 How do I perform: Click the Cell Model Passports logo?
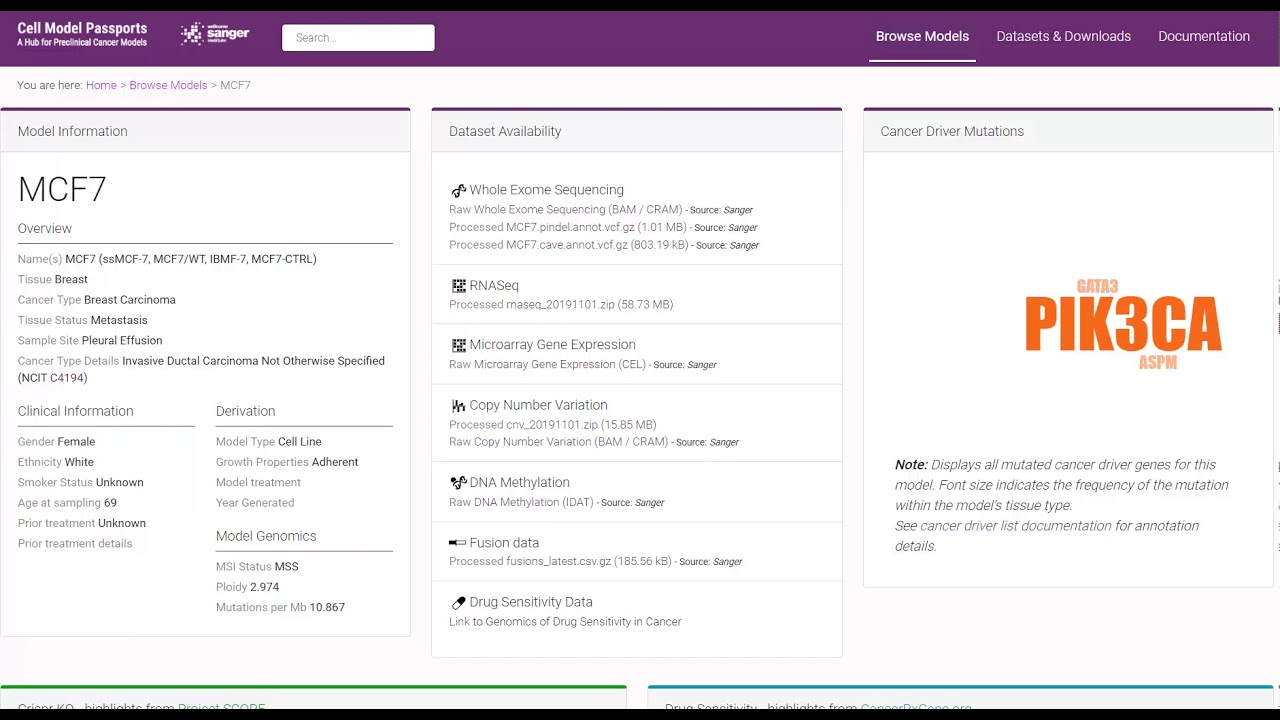click(x=82, y=35)
